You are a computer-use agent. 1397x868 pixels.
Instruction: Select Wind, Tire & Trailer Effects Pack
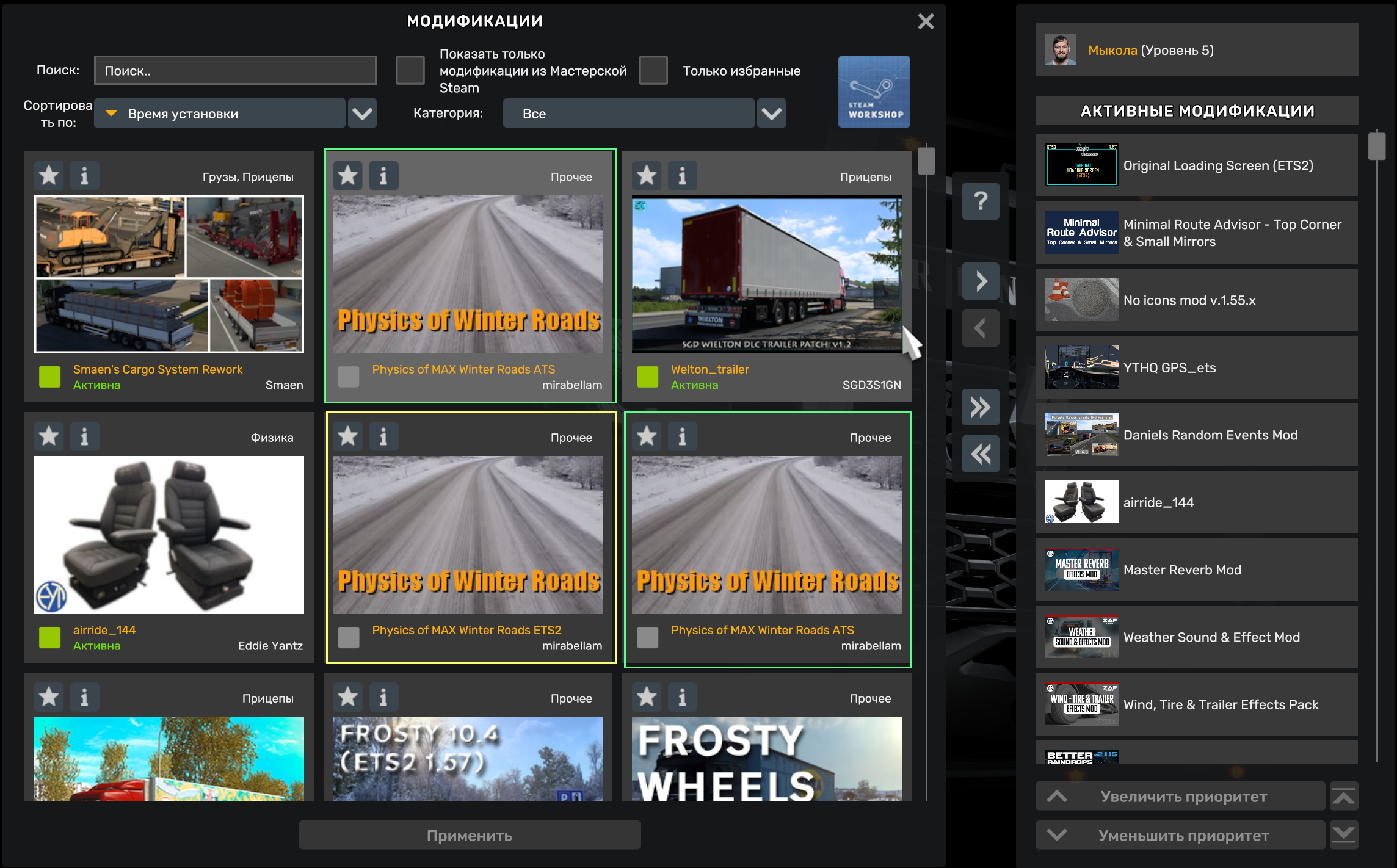tap(1197, 704)
